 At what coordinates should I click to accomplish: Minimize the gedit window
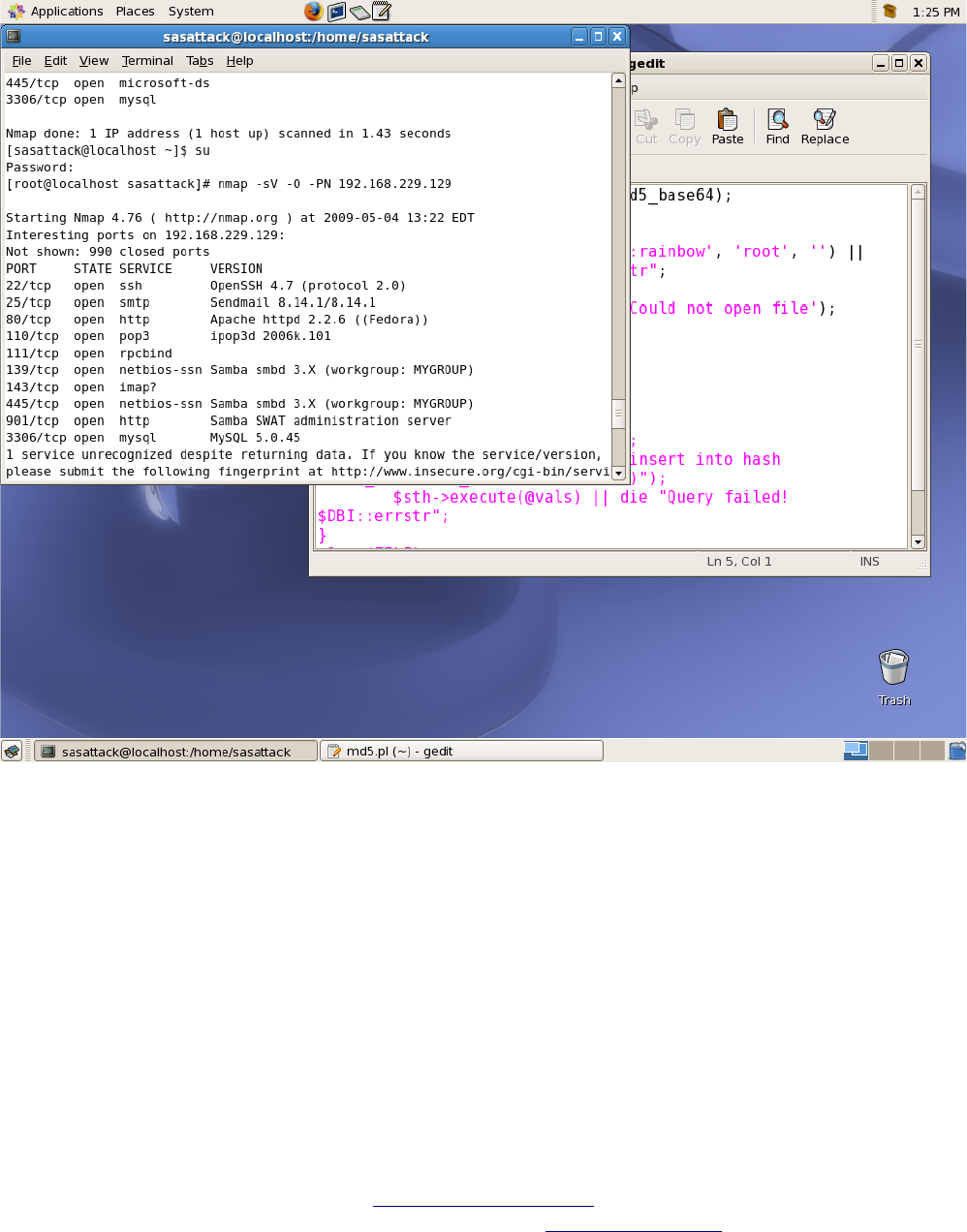coord(881,63)
